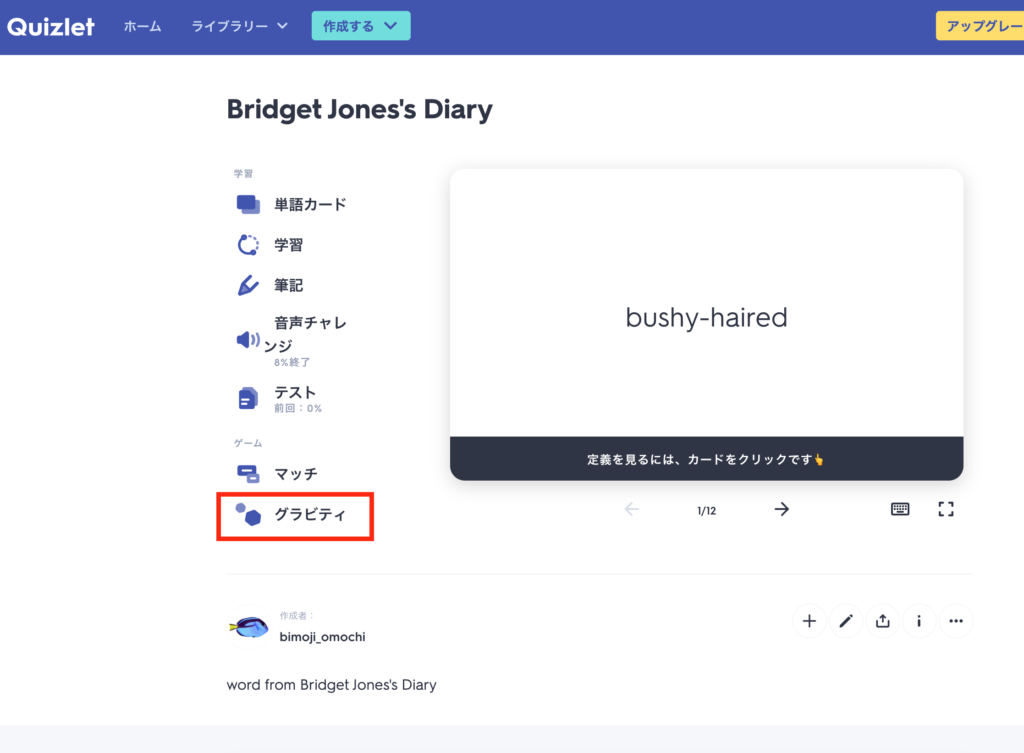This screenshot has height=753, width=1024.
Task: Share the set with upload icon
Action: point(882,621)
